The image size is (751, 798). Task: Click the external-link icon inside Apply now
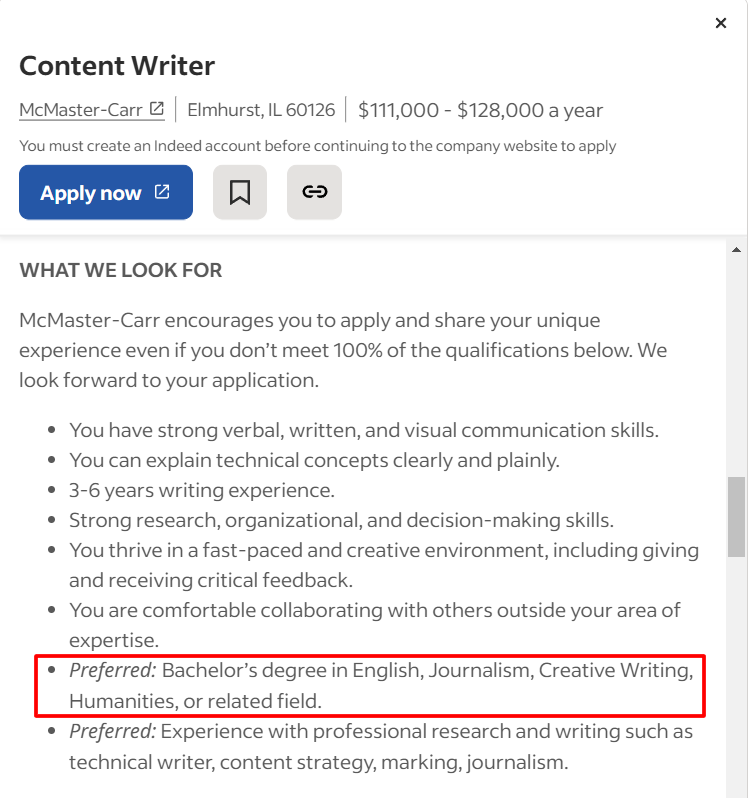tap(162, 192)
